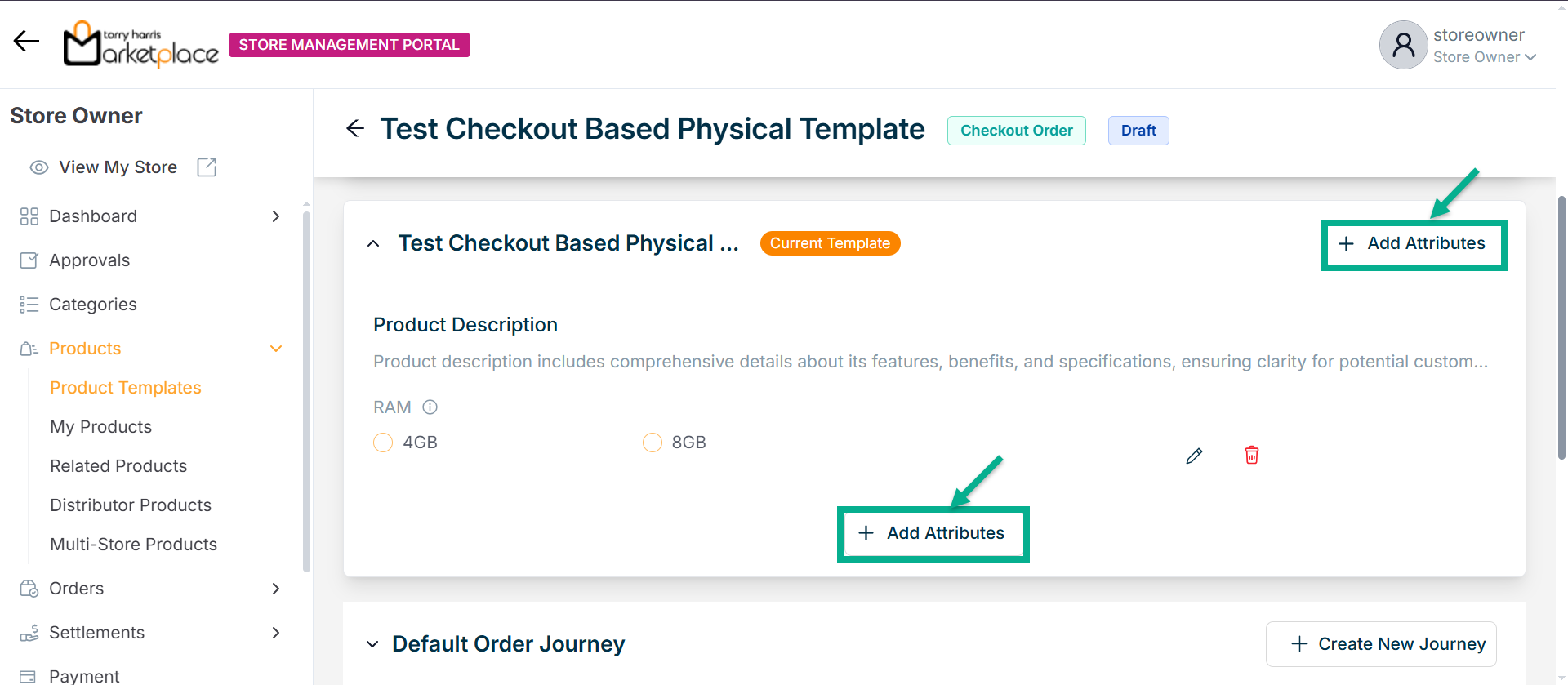
Task: Click the top-right Add Attributes button
Action: pyautogui.click(x=1414, y=244)
